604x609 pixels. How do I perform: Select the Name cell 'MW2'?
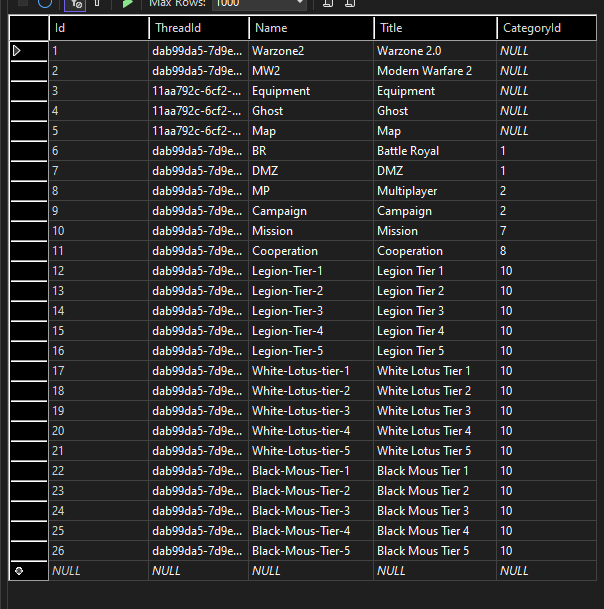click(x=311, y=71)
